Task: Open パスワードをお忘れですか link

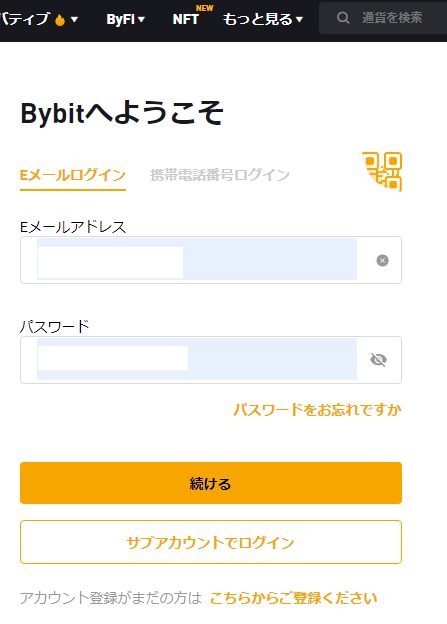Action: (x=317, y=410)
